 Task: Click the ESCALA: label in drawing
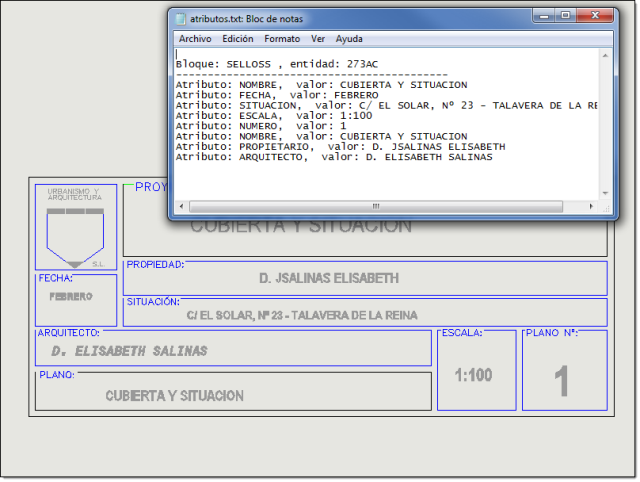462,333
